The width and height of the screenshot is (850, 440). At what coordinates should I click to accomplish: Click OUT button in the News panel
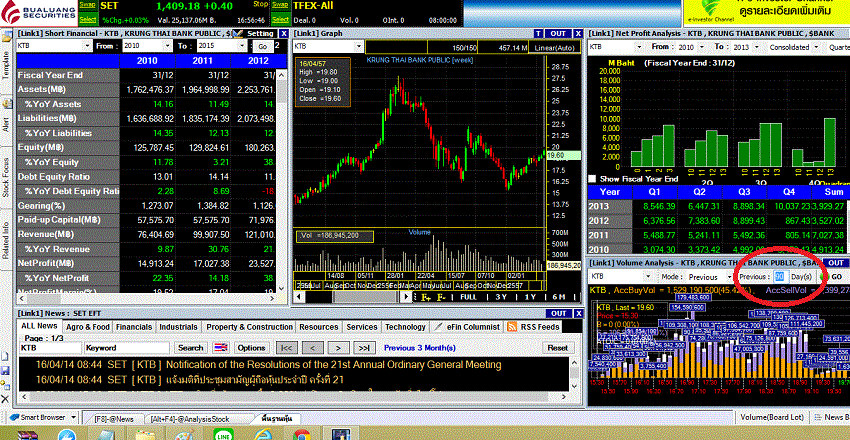point(558,313)
